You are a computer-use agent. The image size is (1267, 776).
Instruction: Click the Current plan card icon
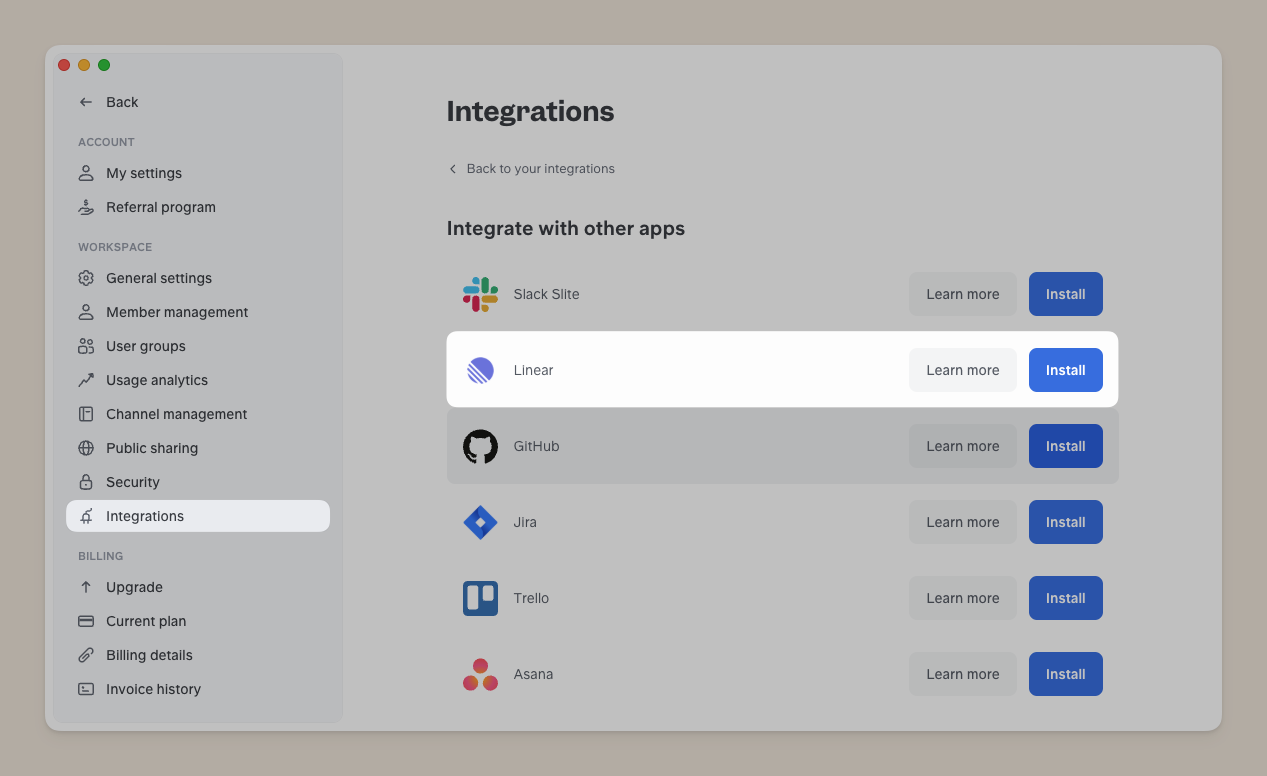click(x=86, y=621)
